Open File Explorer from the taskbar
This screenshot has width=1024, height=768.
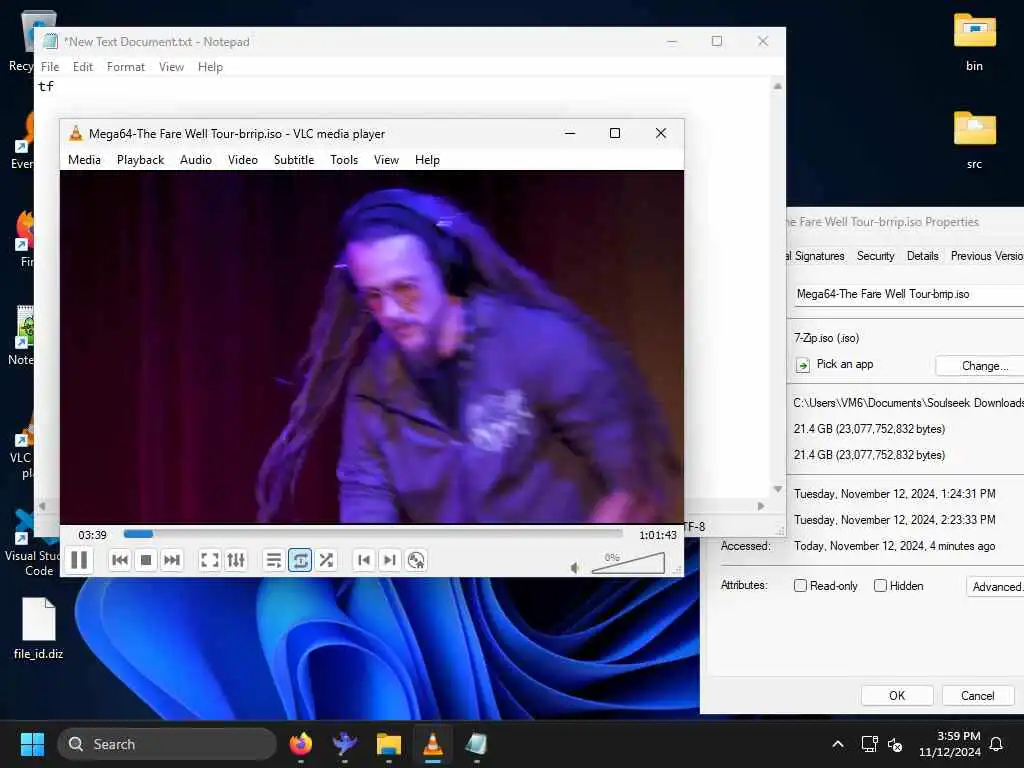point(389,744)
